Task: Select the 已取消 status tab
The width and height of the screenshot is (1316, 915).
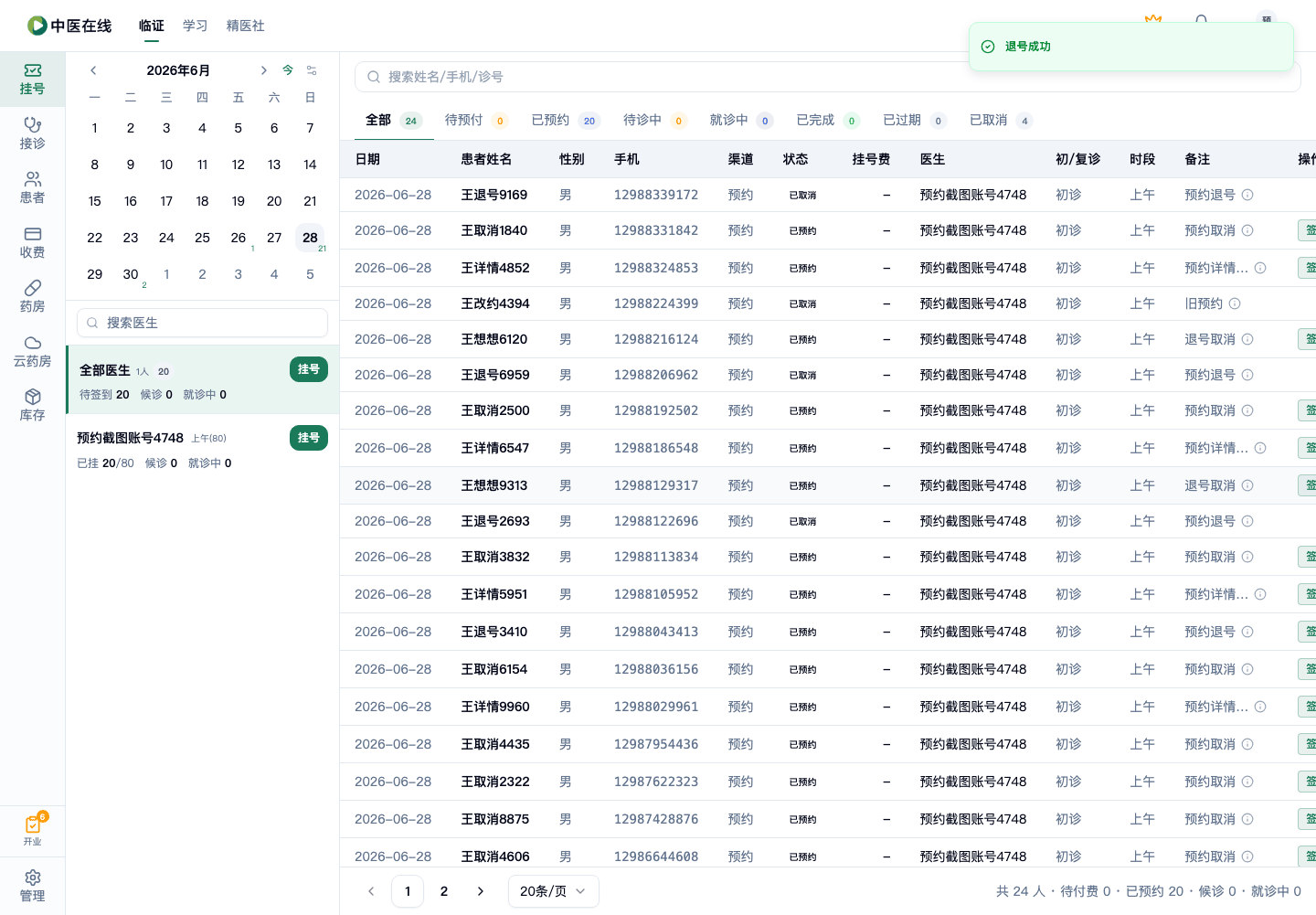Action: (1002, 120)
